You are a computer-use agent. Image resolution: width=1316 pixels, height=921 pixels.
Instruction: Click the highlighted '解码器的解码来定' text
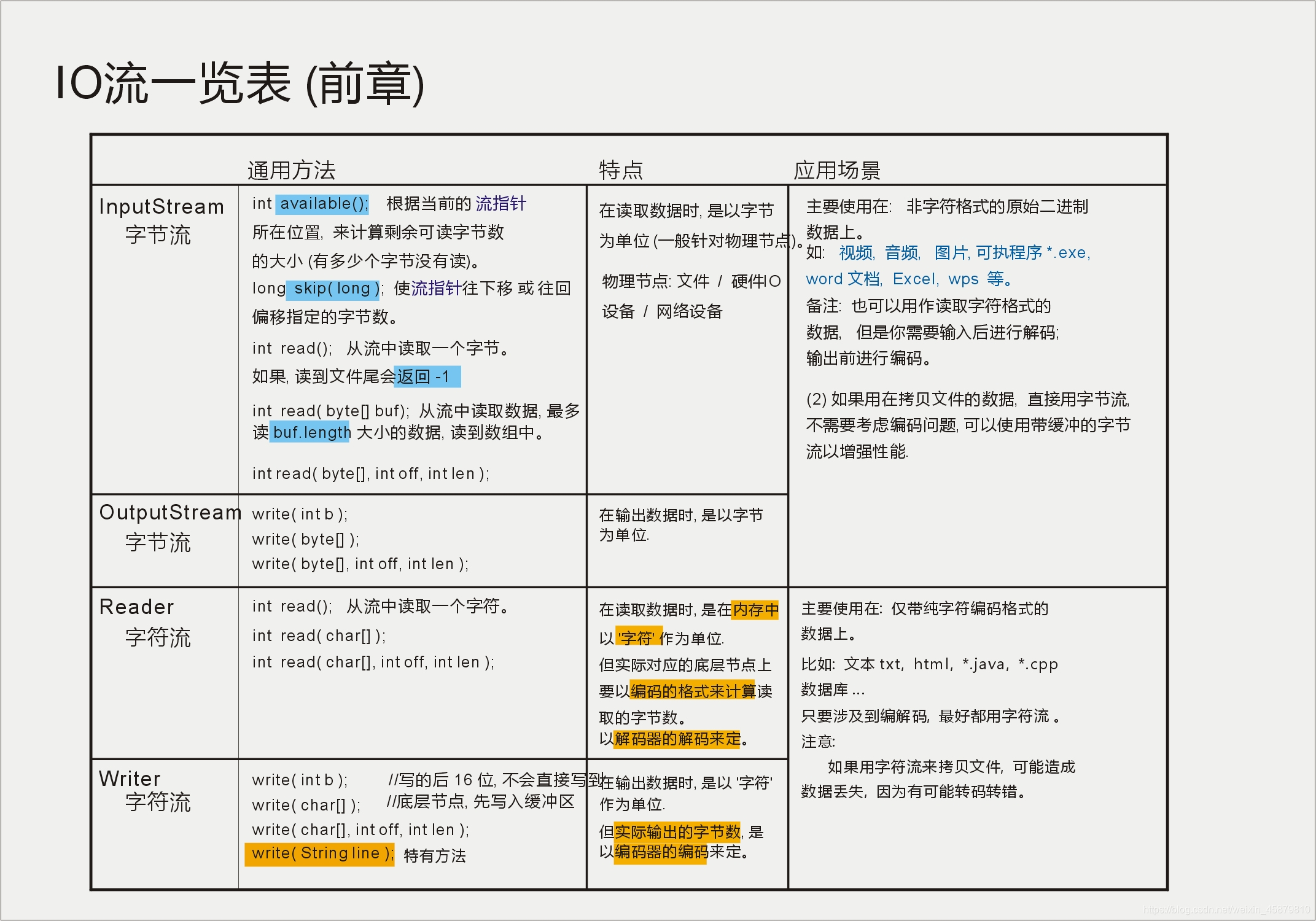click(677, 739)
